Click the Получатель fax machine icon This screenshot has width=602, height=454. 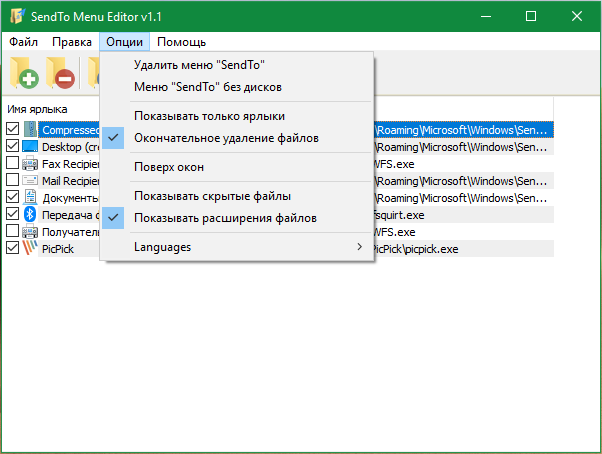(30, 231)
